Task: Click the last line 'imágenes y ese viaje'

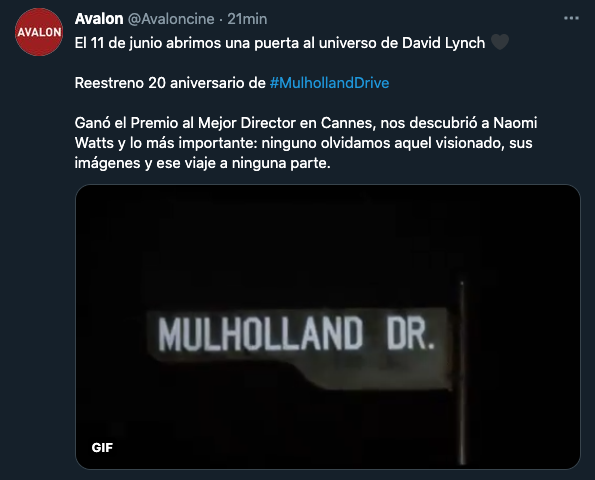Action: (203, 163)
